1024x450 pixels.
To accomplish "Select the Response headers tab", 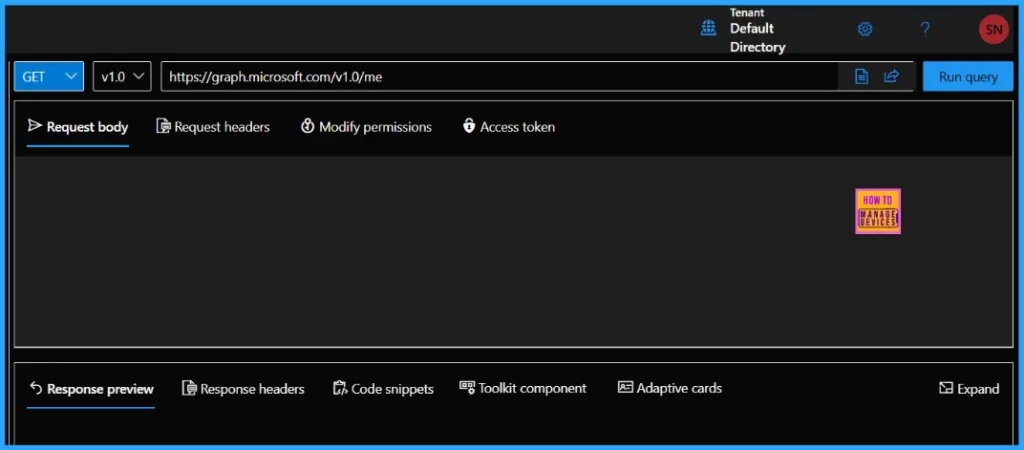I will point(243,389).
